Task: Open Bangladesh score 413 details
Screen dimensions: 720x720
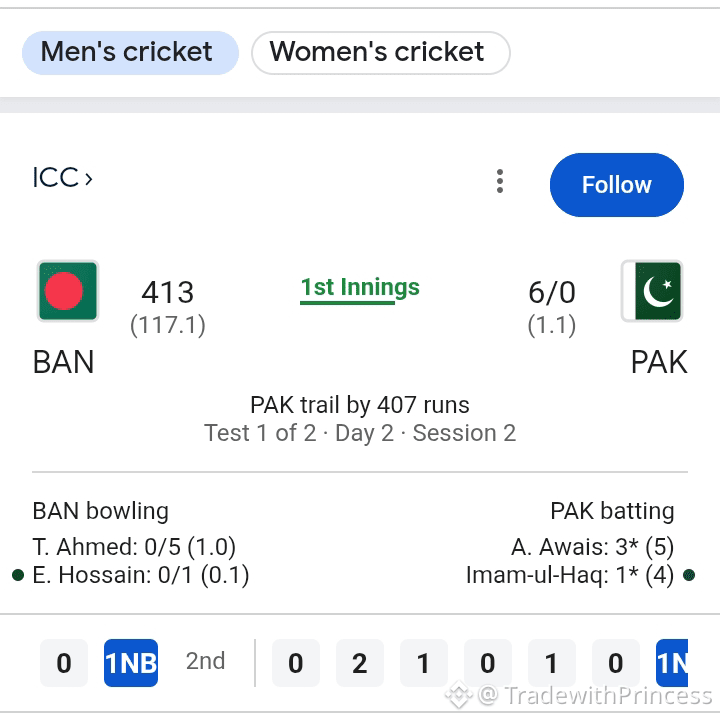Action: (168, 308)
